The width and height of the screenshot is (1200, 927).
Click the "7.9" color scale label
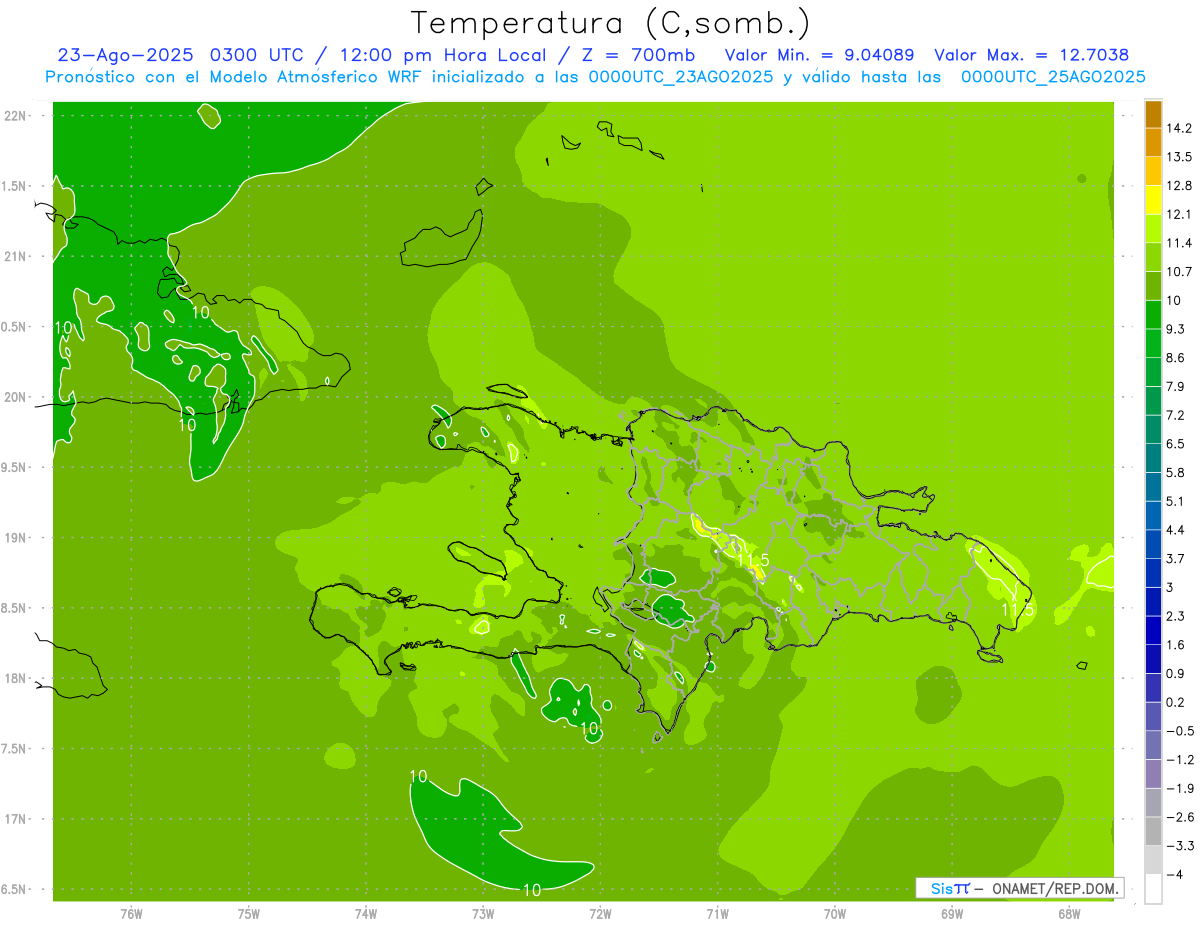(x=1176, y=387)
